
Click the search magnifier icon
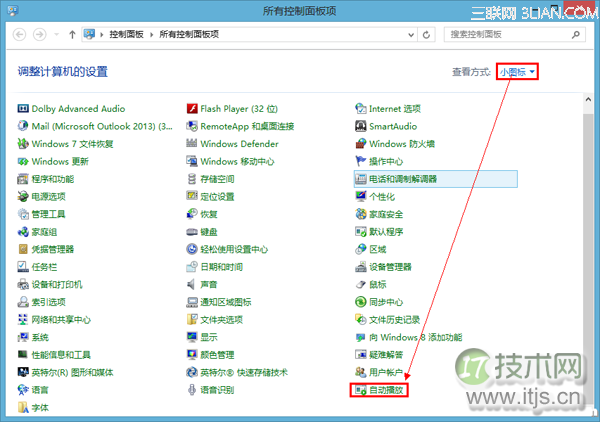pyautogui.click(x=576, y=35)
